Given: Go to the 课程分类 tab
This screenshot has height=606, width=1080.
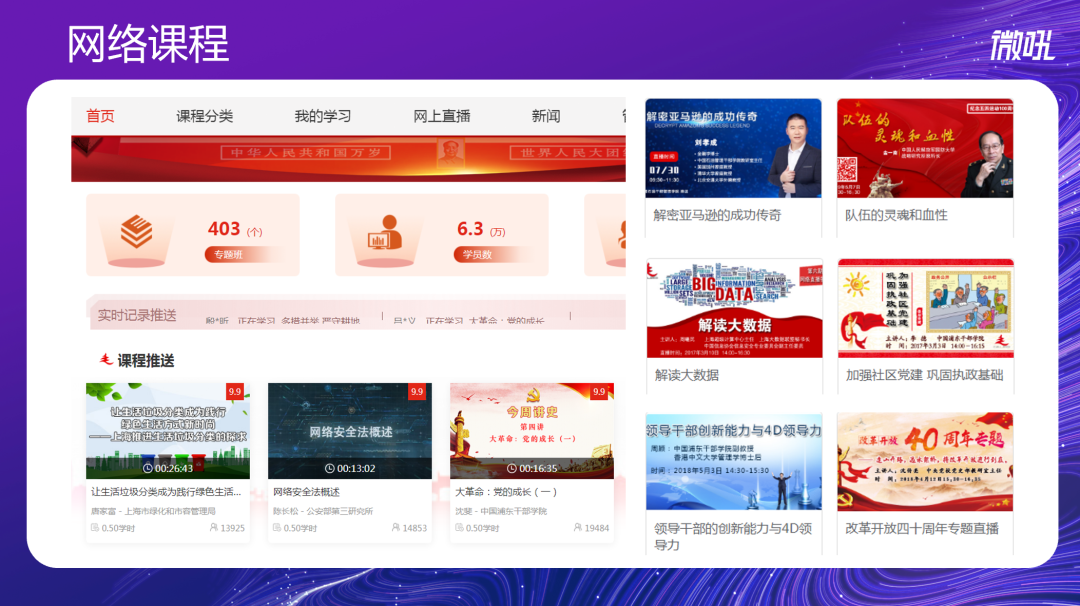Looking at the screenshot, I should pyautogui.click(x=205, y=116).
